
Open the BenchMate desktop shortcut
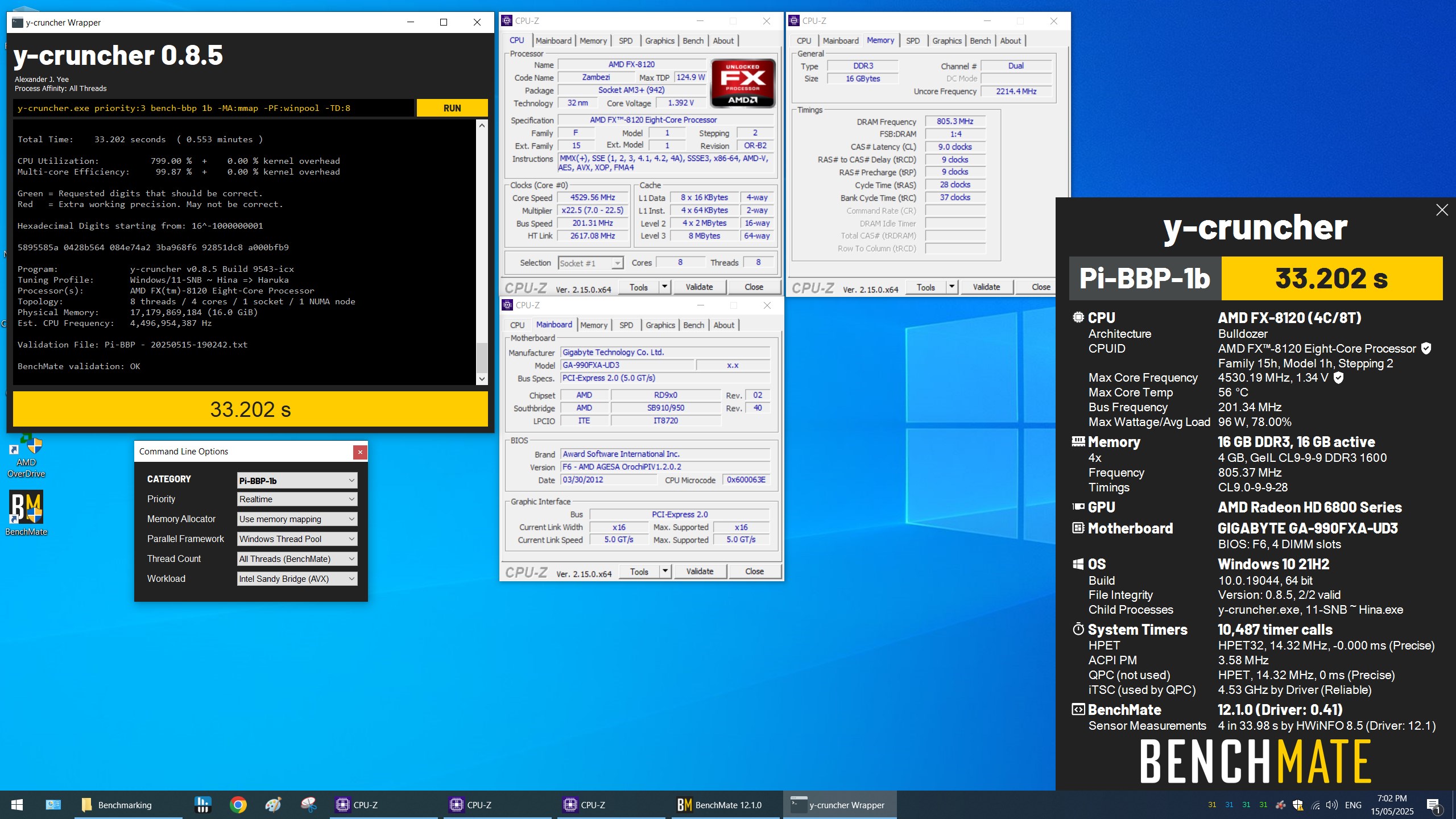pyautogui.click(x=26, y=514)
